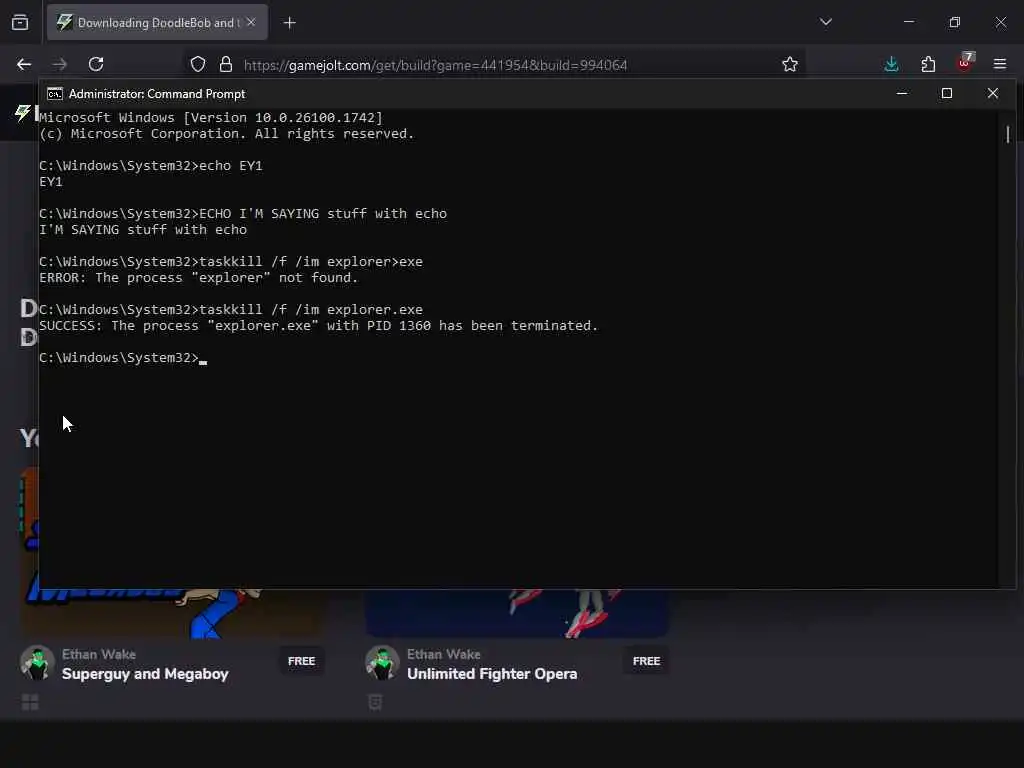Maximize the Command Prompt window
Screen dimensions: 1024x768
[x=947, y=93]
